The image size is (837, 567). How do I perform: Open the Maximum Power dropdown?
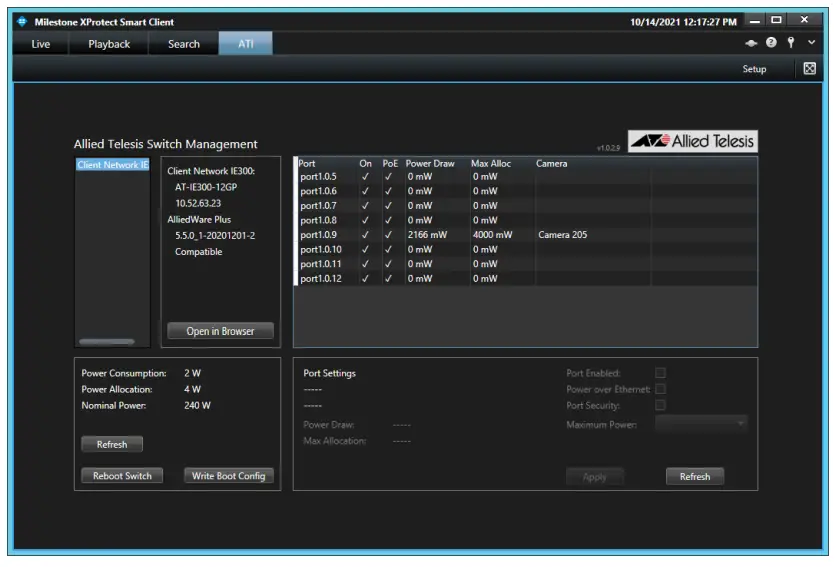[701, 424]
